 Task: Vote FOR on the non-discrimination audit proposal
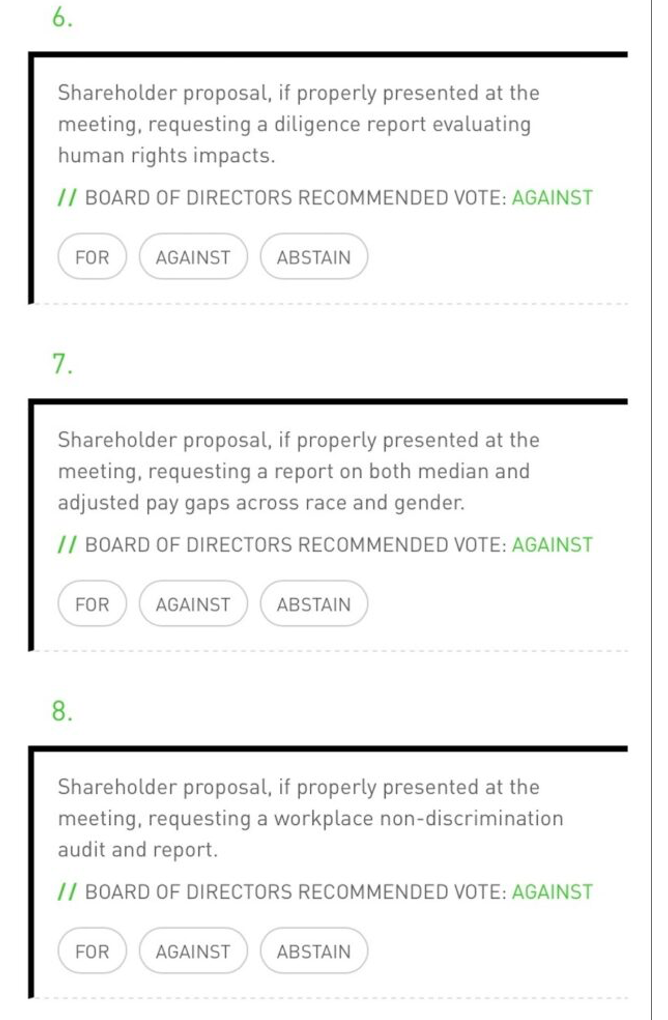coord(92,951)
